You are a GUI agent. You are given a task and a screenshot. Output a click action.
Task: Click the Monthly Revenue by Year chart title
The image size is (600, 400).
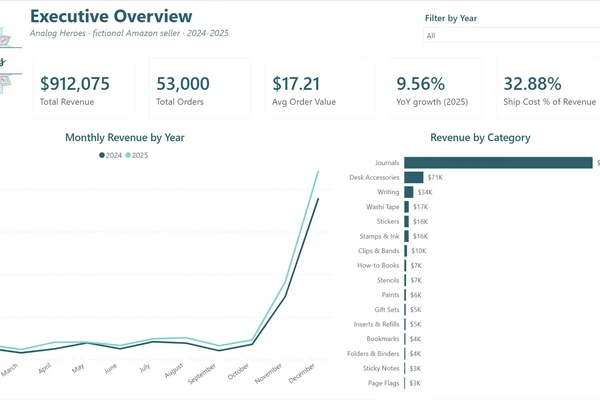click(125, 137)
